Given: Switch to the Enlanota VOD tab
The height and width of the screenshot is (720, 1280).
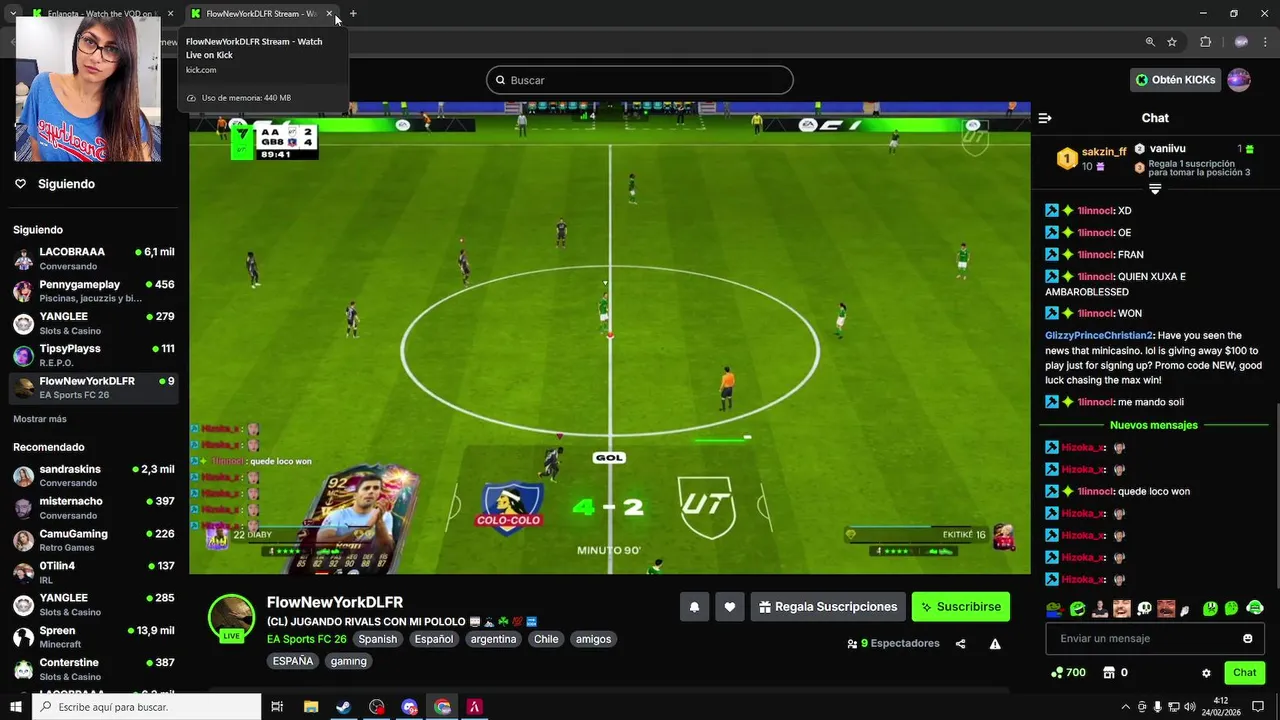Looking at the screenshot, I should click(98, 14).
